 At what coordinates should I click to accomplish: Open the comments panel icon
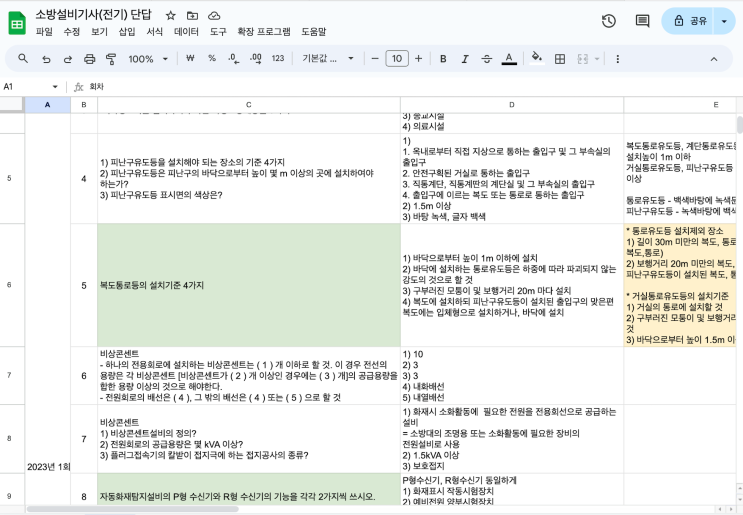pyautogui.click(x=643, y=21)
